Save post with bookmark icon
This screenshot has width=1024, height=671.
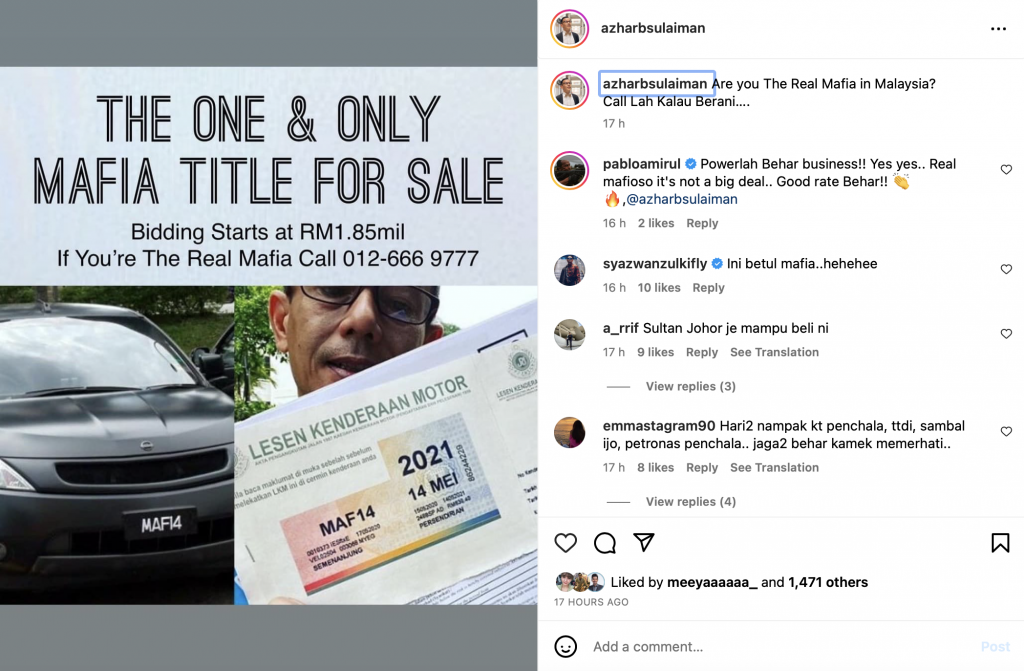pos(1000,543)
